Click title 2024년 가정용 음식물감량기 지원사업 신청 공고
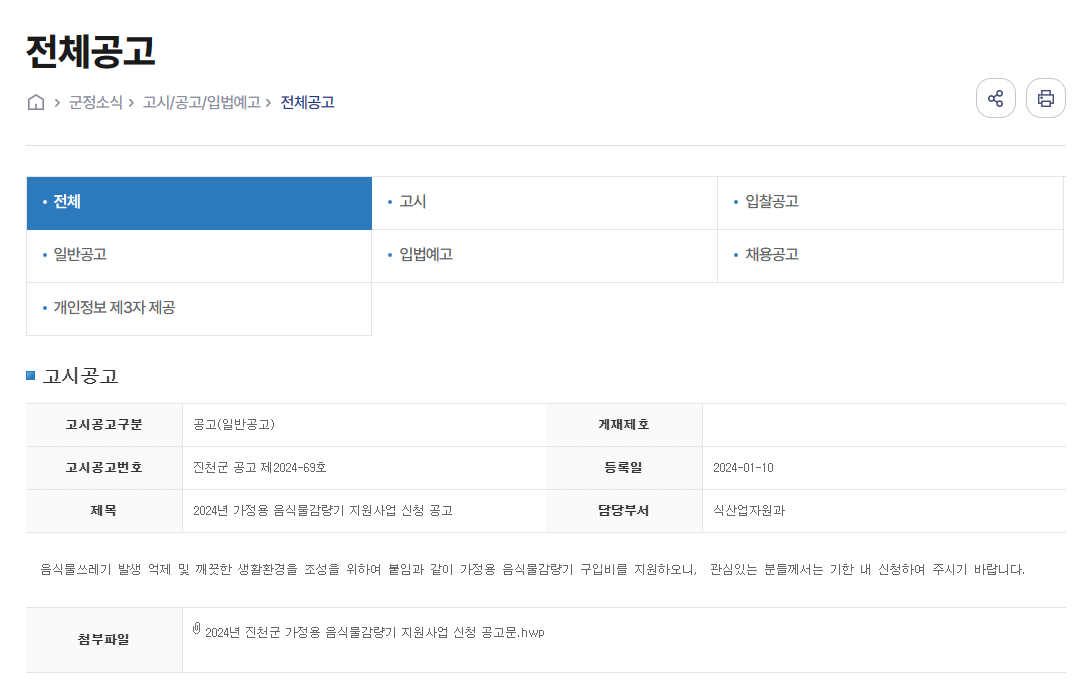This screenshot has width=1081, height=681. point(323,511)
